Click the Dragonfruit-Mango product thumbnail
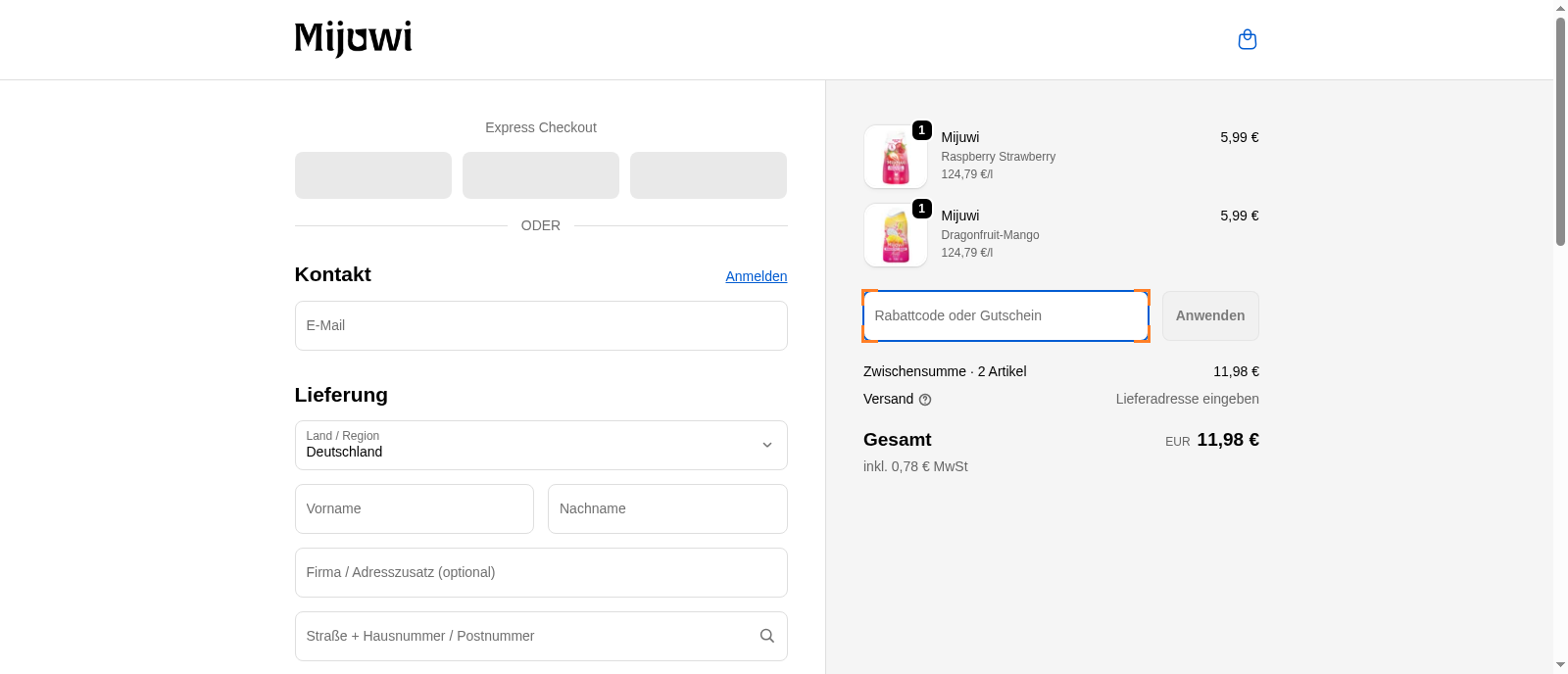This screenshot has height=674, width=1568. click(x=896, y=235)
